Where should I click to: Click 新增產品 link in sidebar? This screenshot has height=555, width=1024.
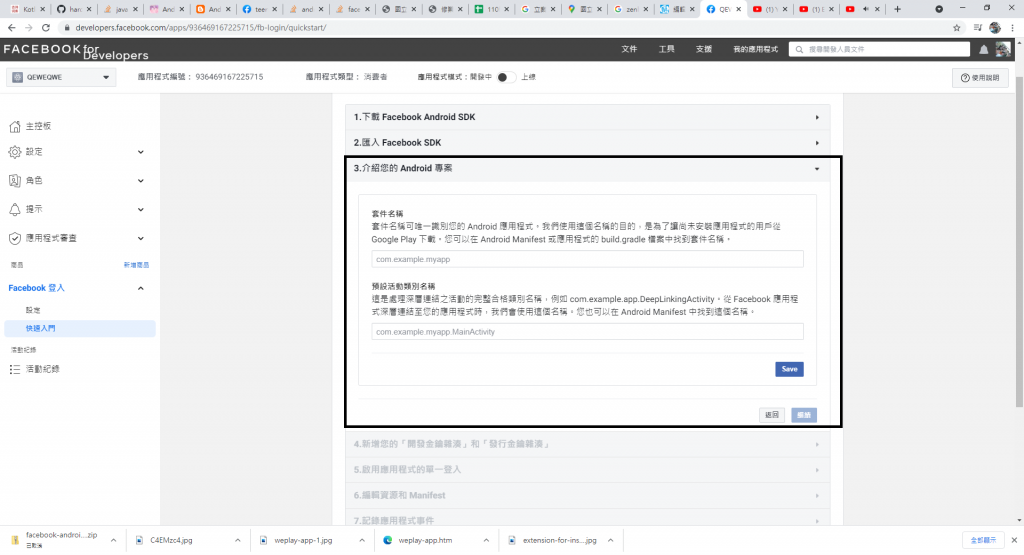point(136,265)
